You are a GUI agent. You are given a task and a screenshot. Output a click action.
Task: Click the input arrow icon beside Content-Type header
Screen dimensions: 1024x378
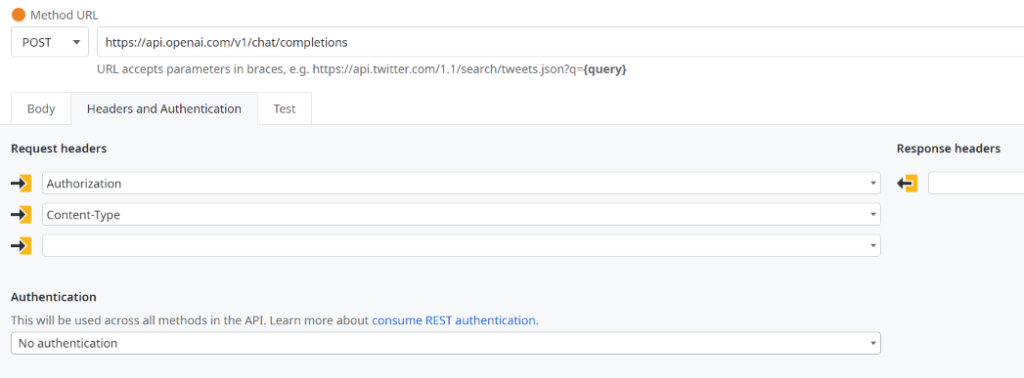point(22,214)
